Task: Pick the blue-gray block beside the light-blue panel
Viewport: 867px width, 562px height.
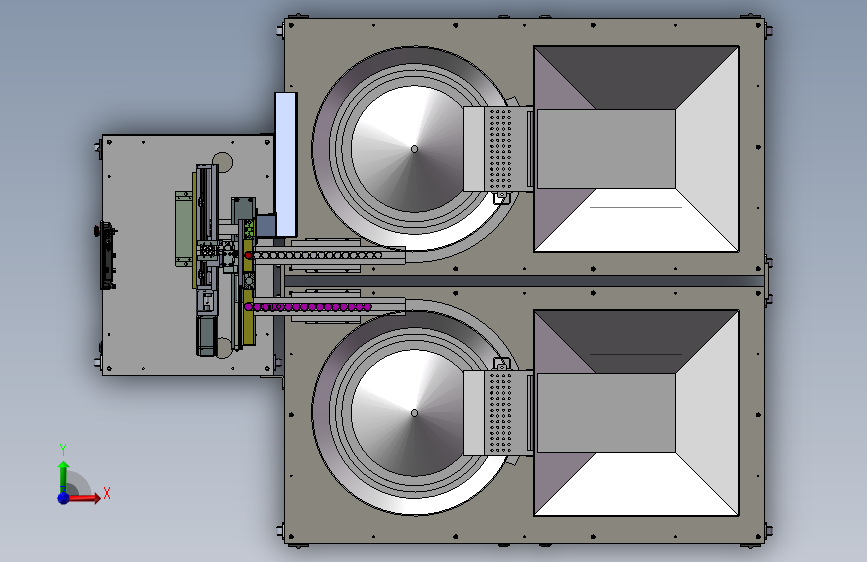Action: 267,225
